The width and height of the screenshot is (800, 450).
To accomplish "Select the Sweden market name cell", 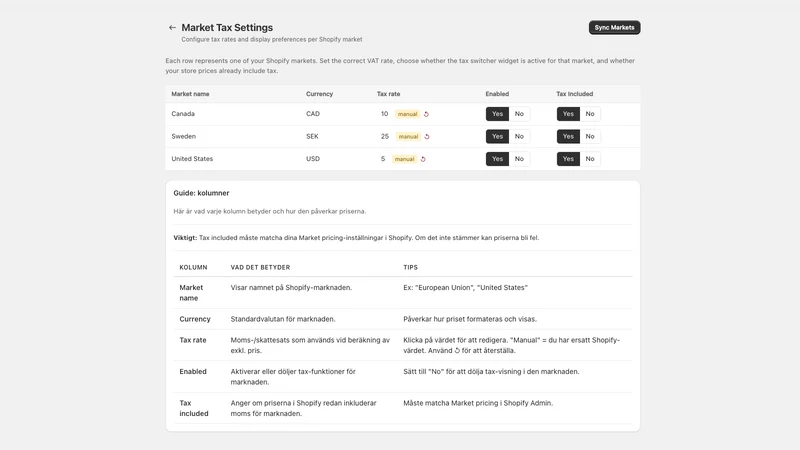I will 184,136.
